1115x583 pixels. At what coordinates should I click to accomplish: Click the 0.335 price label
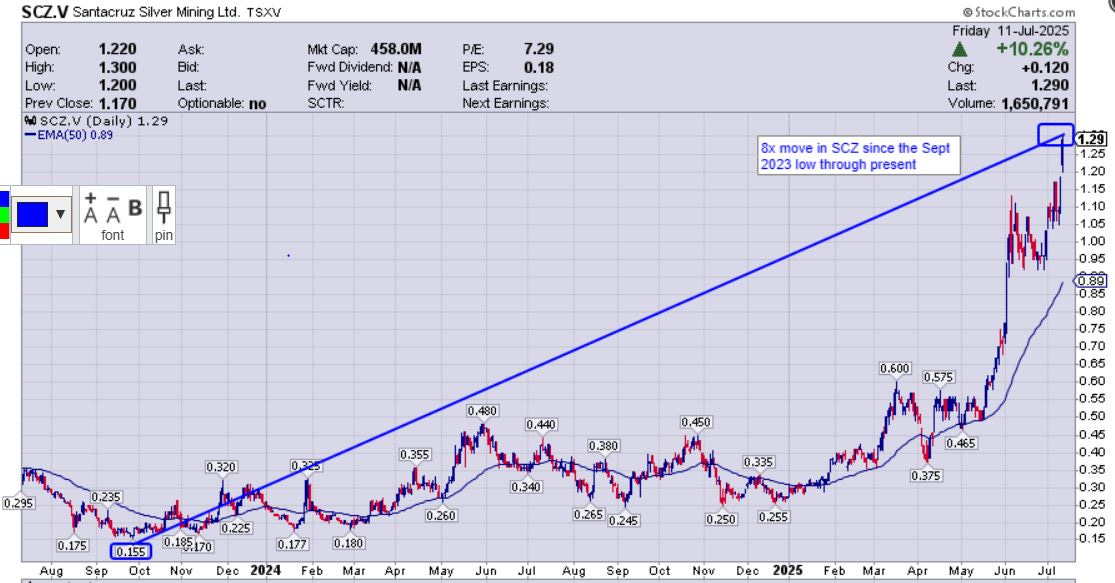click(758, 462)
